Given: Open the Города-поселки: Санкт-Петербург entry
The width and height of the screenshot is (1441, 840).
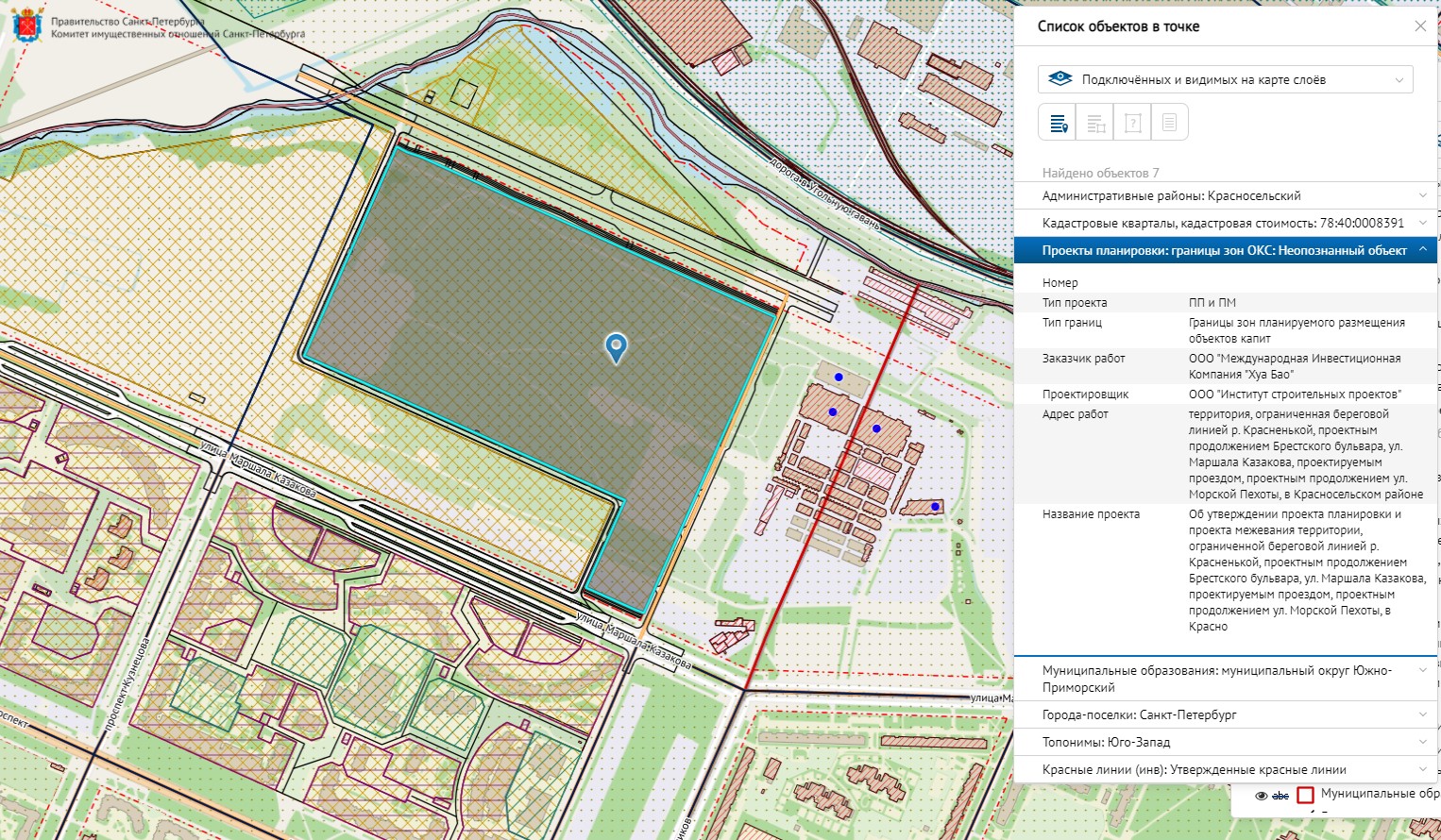Looking at the screenshot, I should (x=1225, y=714).
